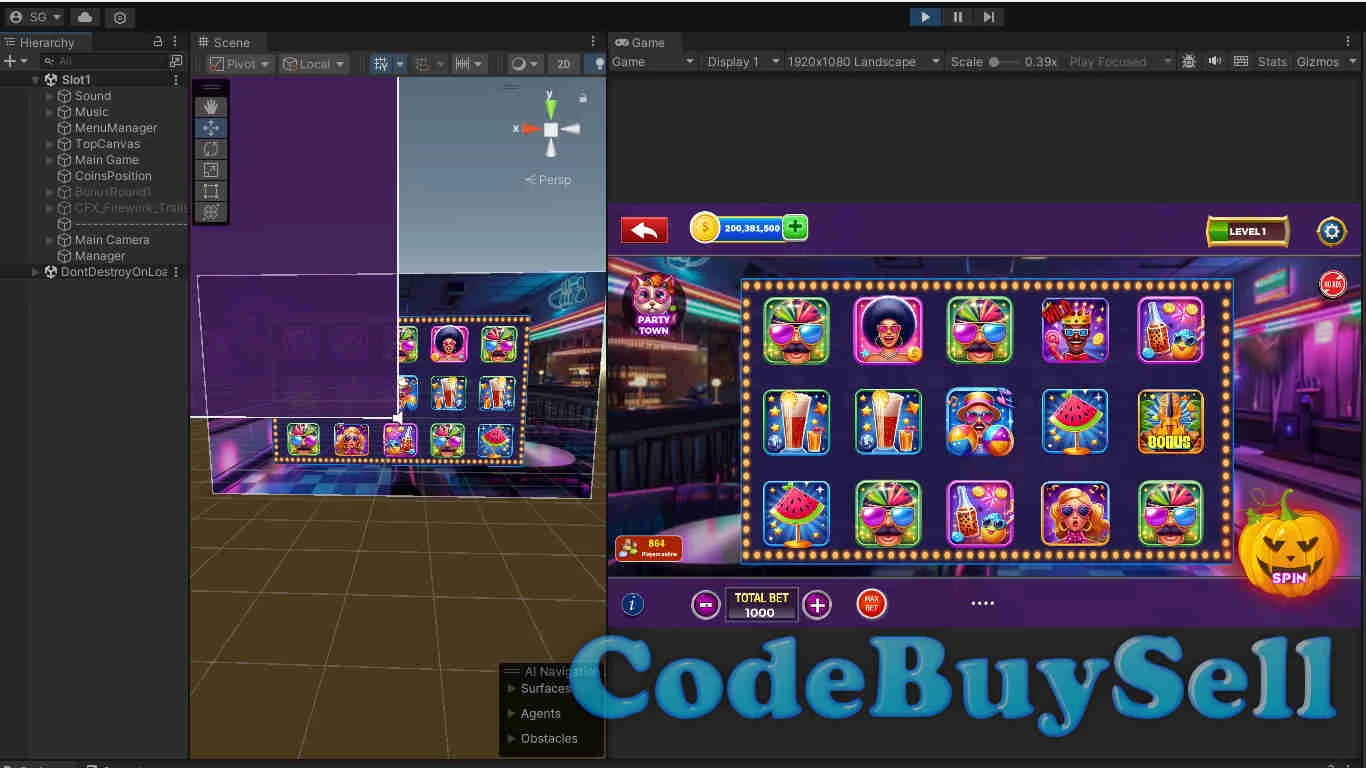Select the Scale tool
The height and width of the screenshot is (768, 1366).
pos(211,170)
